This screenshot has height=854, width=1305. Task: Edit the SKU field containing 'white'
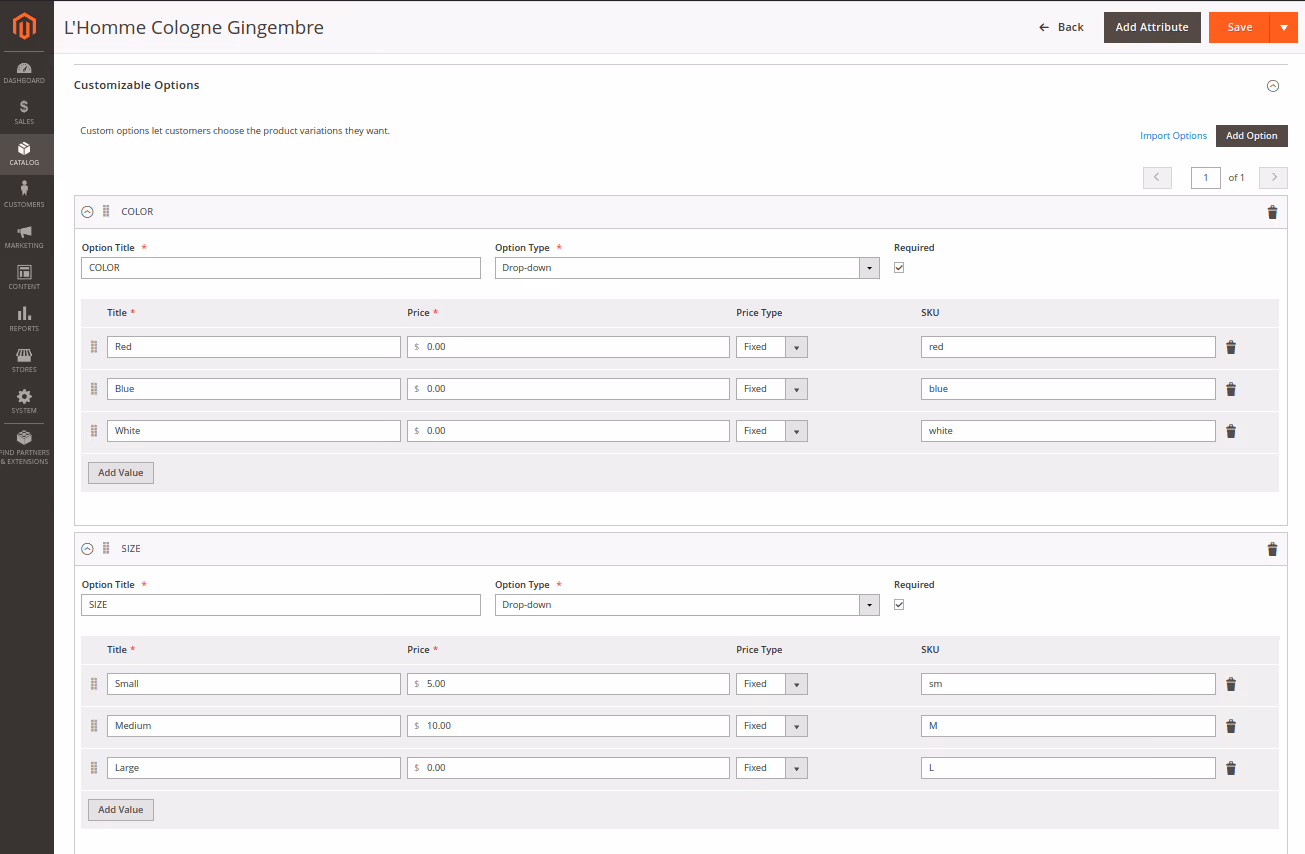click(1068, 431)
